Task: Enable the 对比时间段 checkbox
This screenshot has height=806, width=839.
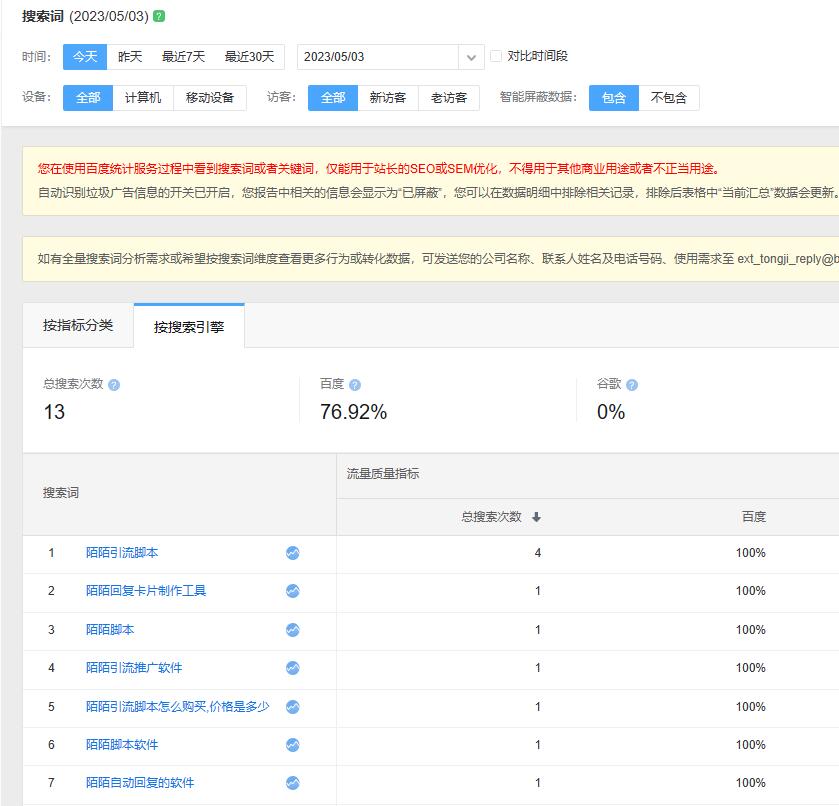Action: point(496,57)
